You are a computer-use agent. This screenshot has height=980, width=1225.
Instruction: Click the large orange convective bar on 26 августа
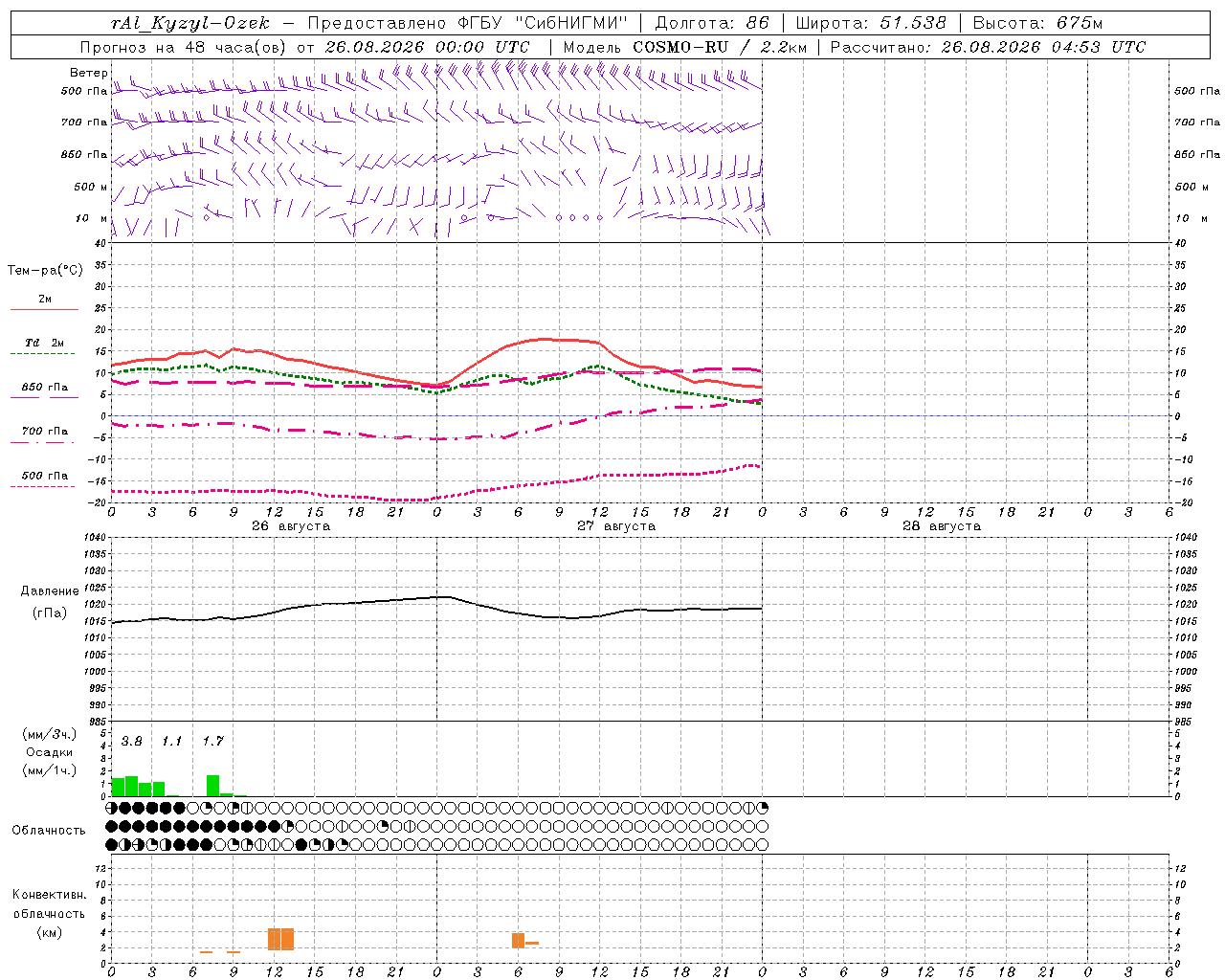click(x=280, y=939)
